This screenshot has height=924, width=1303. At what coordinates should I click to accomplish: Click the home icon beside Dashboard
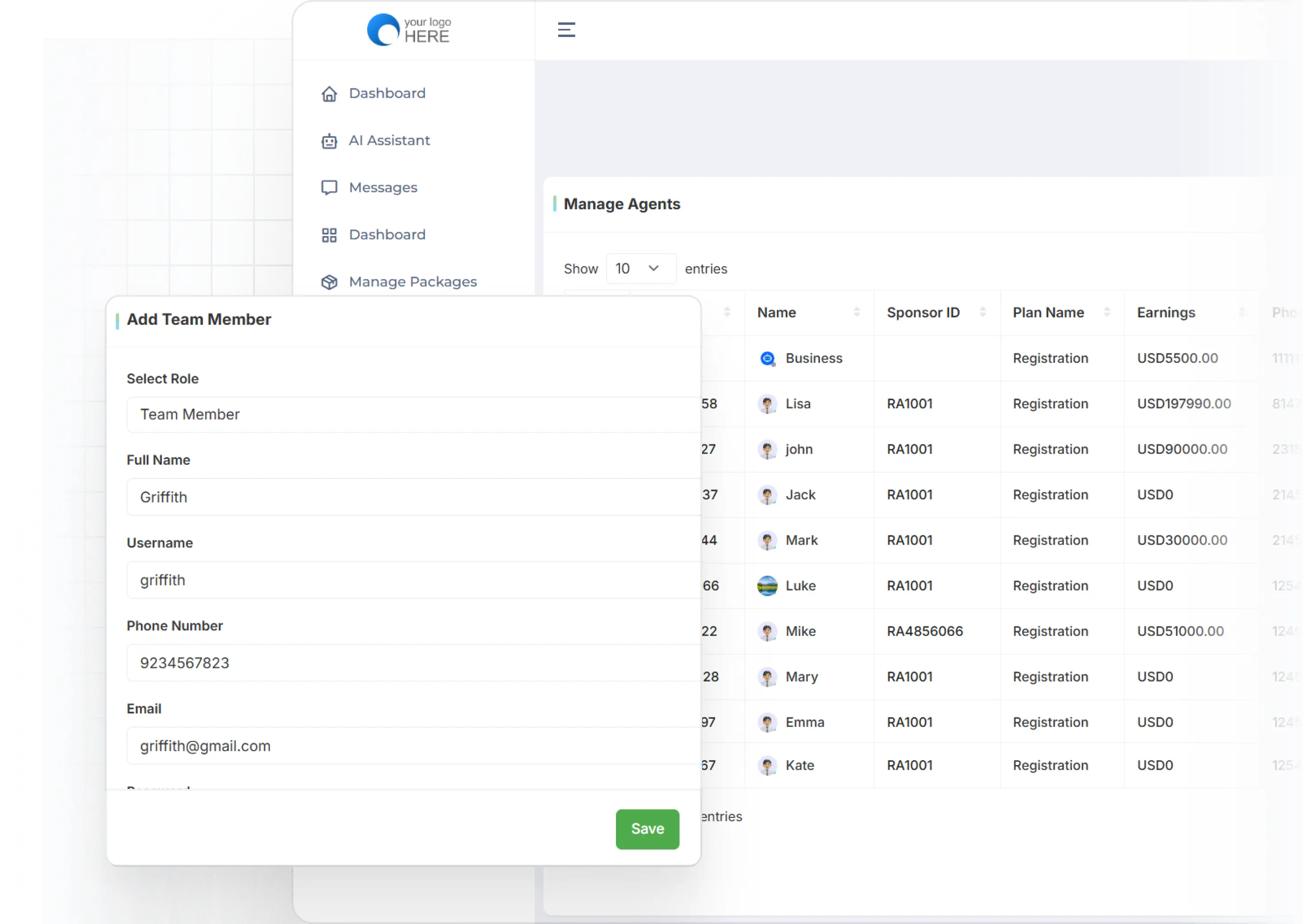(329, 93)
